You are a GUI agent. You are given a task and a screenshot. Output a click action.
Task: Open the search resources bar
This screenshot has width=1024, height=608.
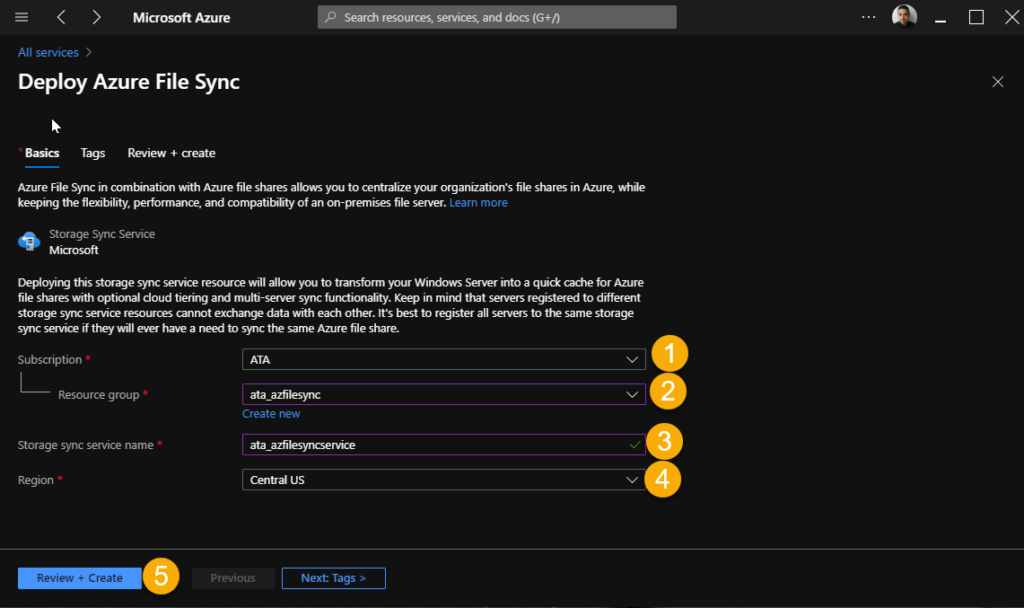coord(496,16)
